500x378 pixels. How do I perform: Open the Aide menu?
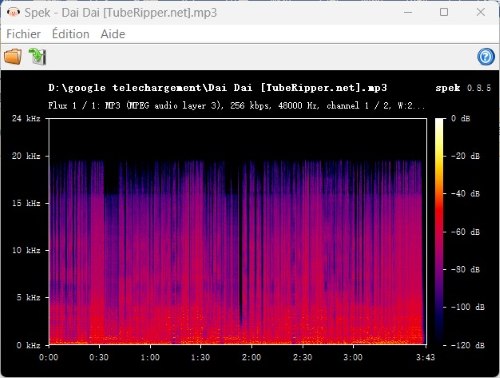click(x=113, y=34)
